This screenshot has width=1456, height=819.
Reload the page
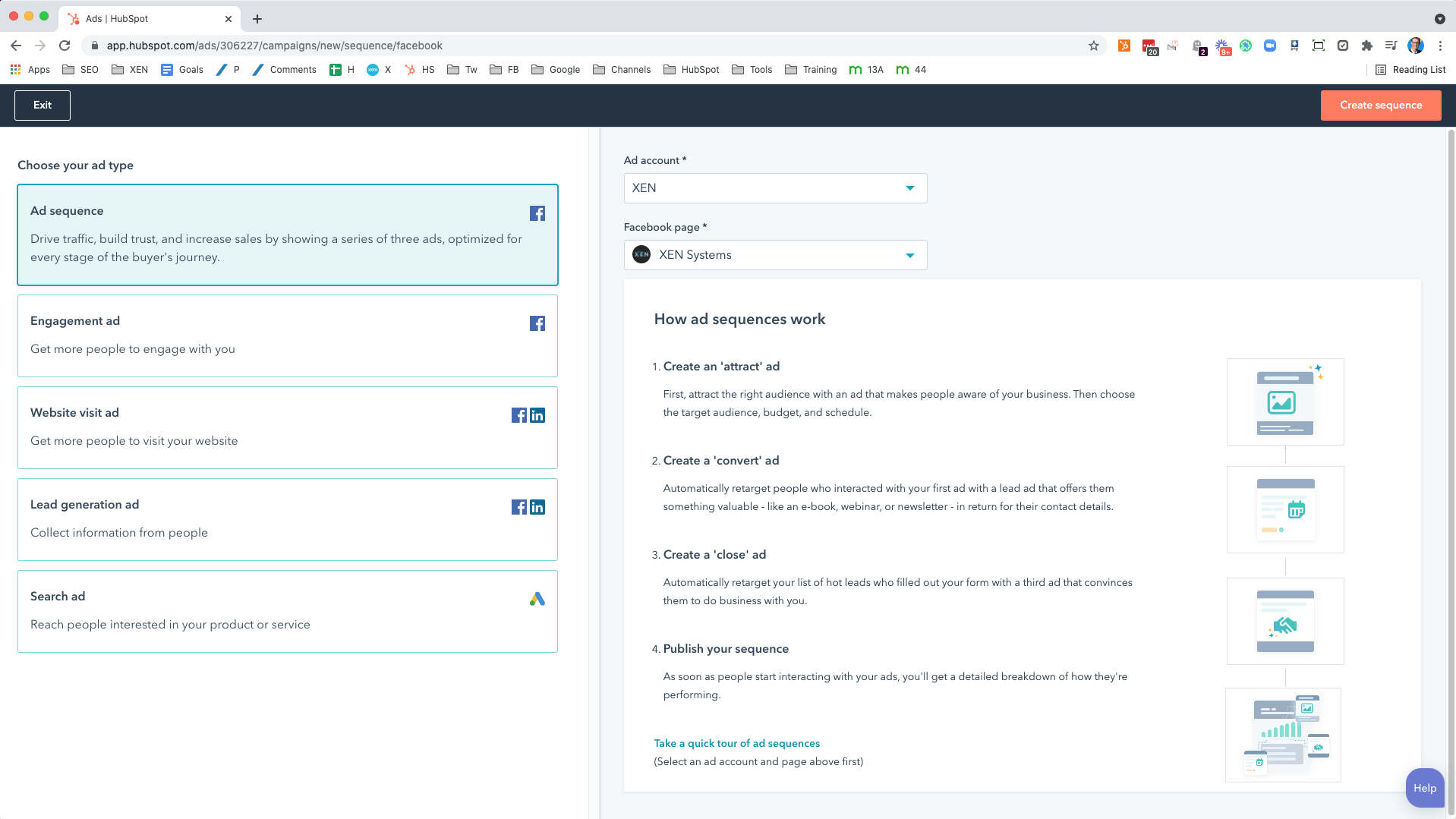tap(65, 46)
